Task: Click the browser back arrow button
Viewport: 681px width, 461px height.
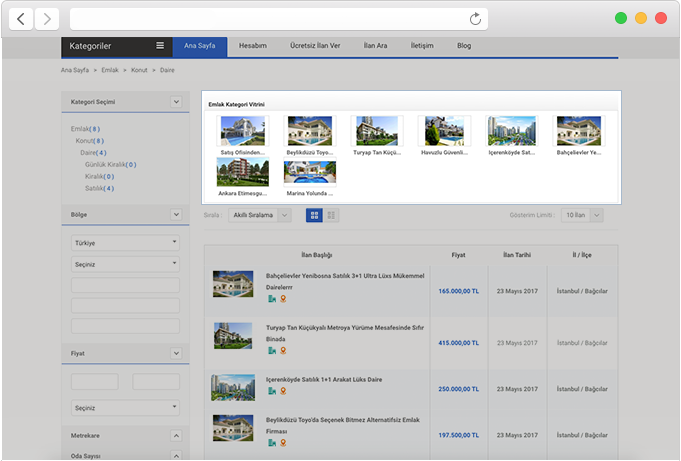Action: click(22, 18)
